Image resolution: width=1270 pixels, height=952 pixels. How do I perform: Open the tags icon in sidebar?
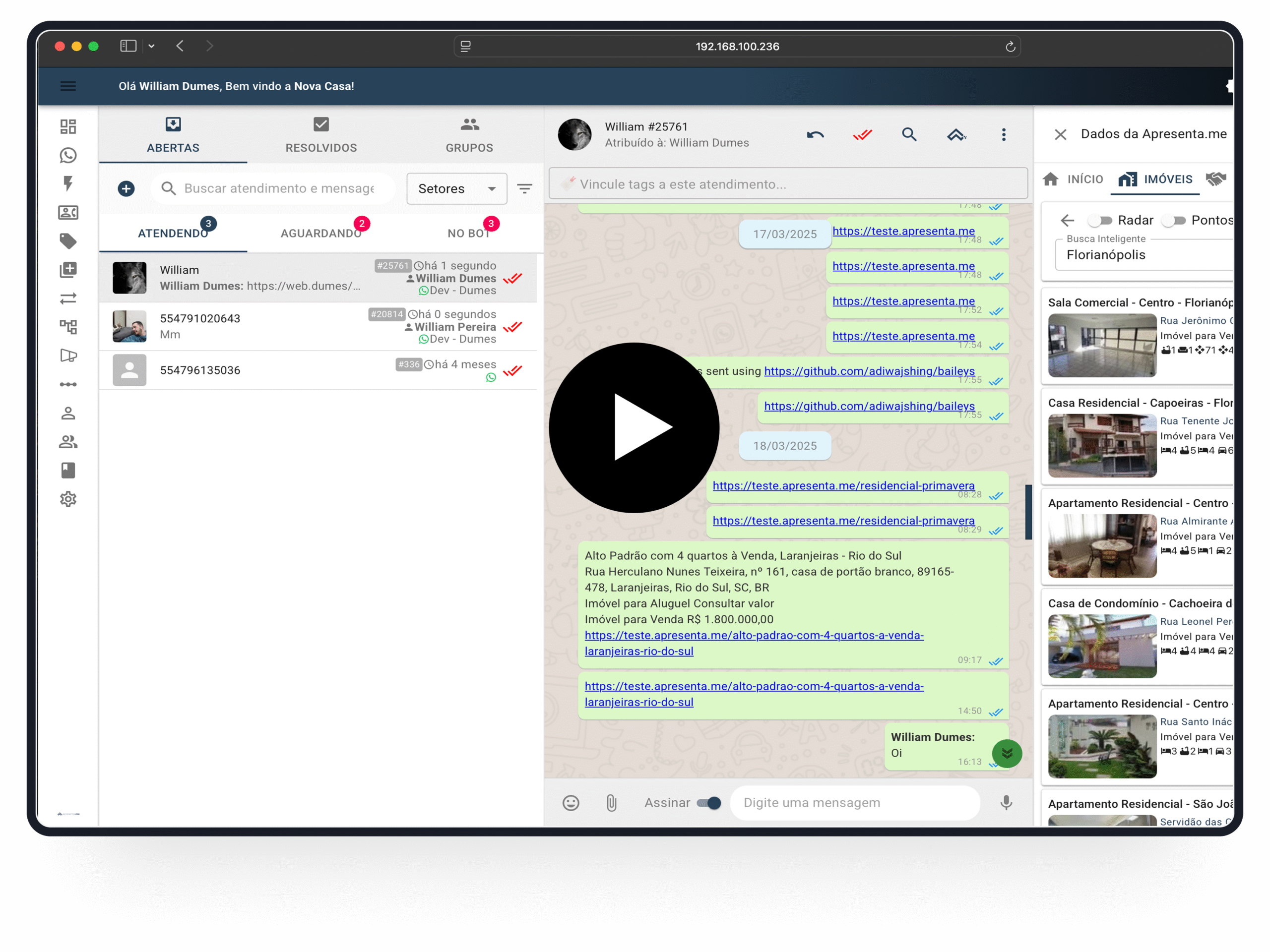(x=68, y=241)
